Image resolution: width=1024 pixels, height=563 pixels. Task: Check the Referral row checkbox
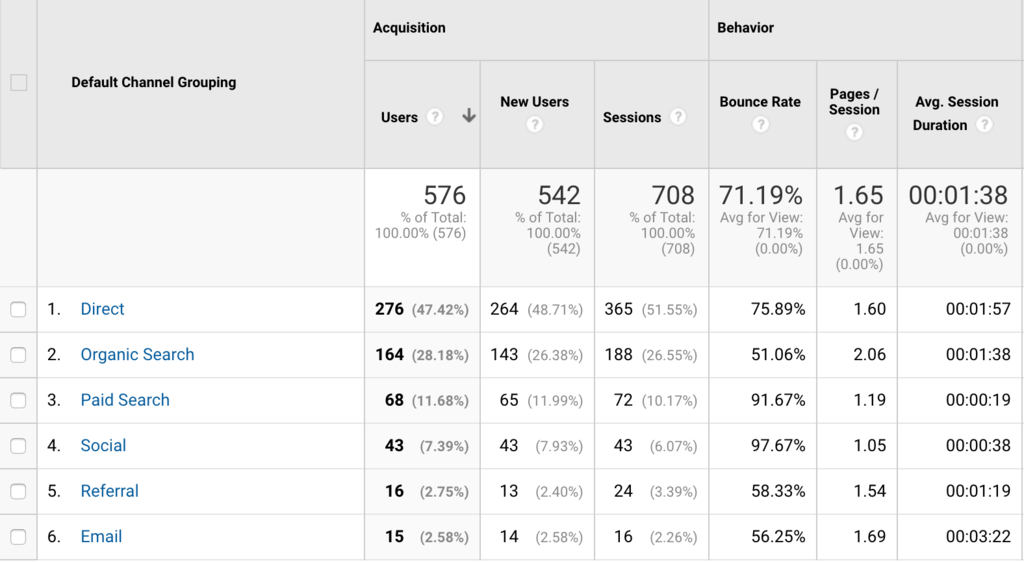coord(18,491)
